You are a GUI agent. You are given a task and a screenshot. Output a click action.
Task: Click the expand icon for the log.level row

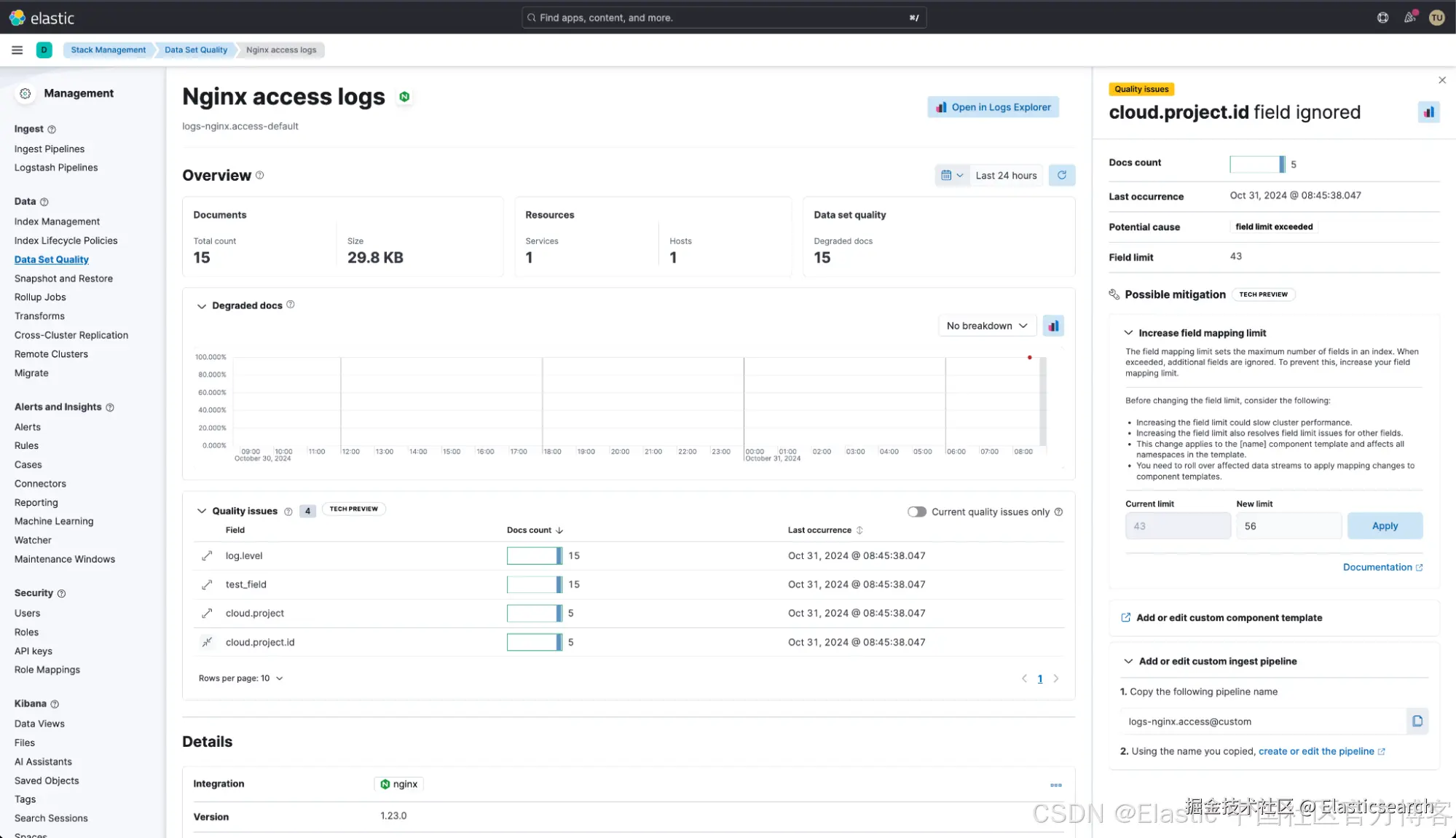pyautogui.click(x=207, y=556)
